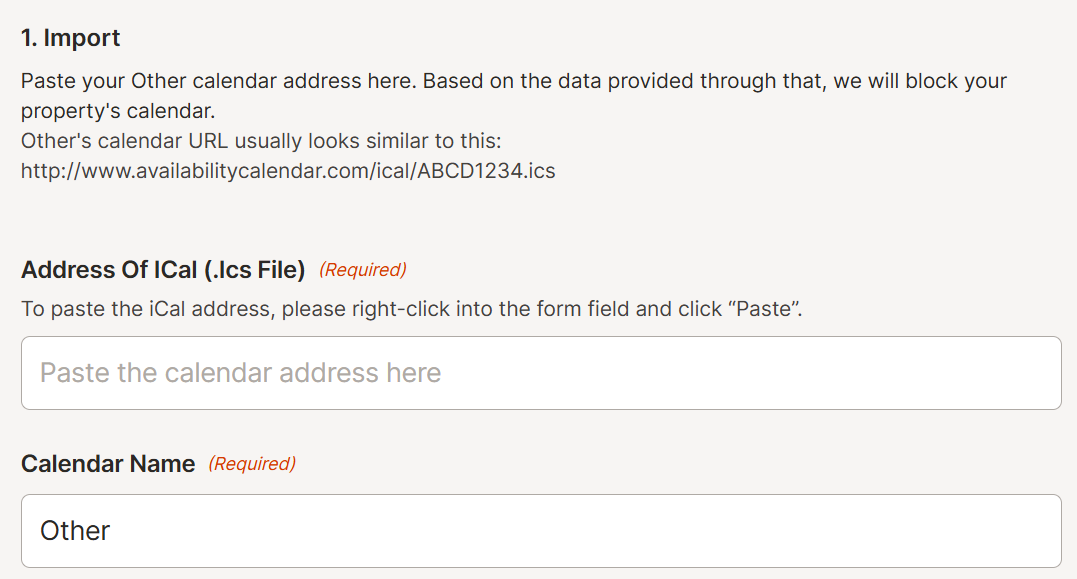Click the right-click paste instruction text
1077x579 pixels.
click(411, 309)
